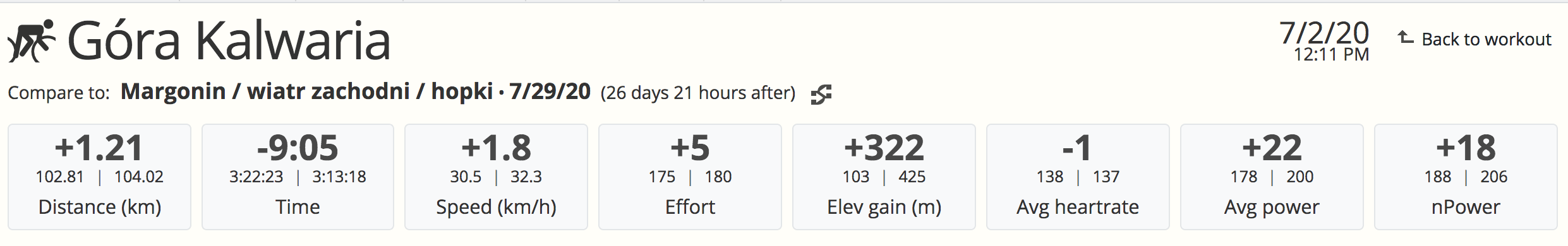The width and height of the screenshot is (1568, 246).
Task: Select the Speed (km/h) stat card
Action: (496, 177)
